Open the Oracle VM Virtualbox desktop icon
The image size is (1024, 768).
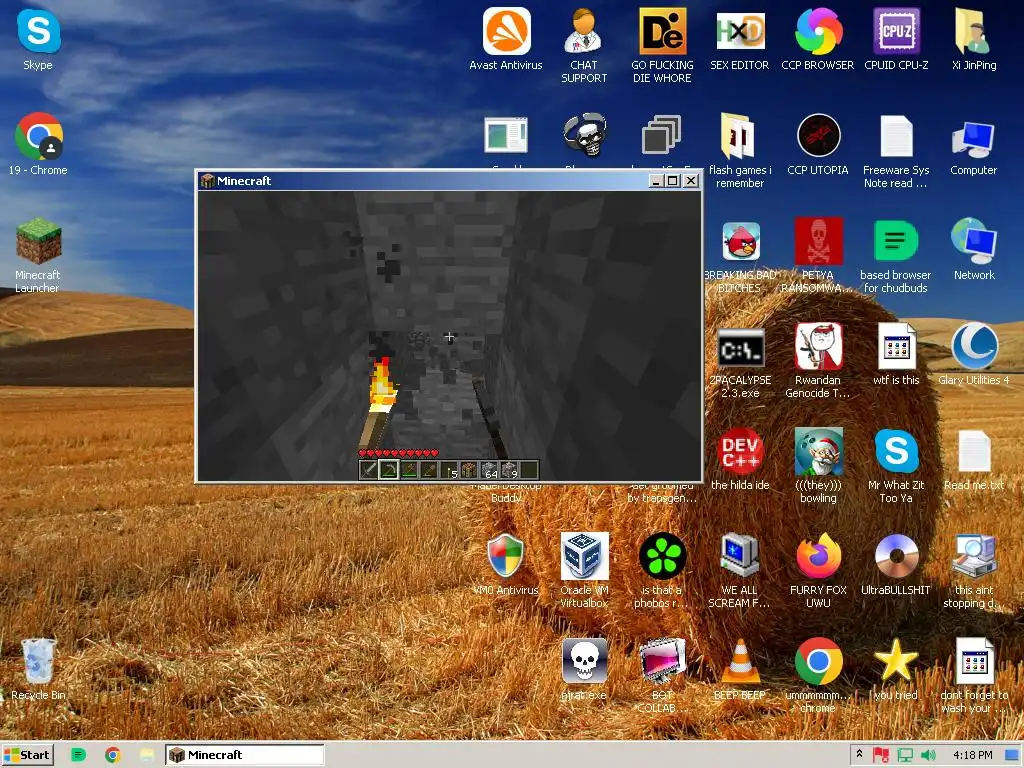(584, 569)
